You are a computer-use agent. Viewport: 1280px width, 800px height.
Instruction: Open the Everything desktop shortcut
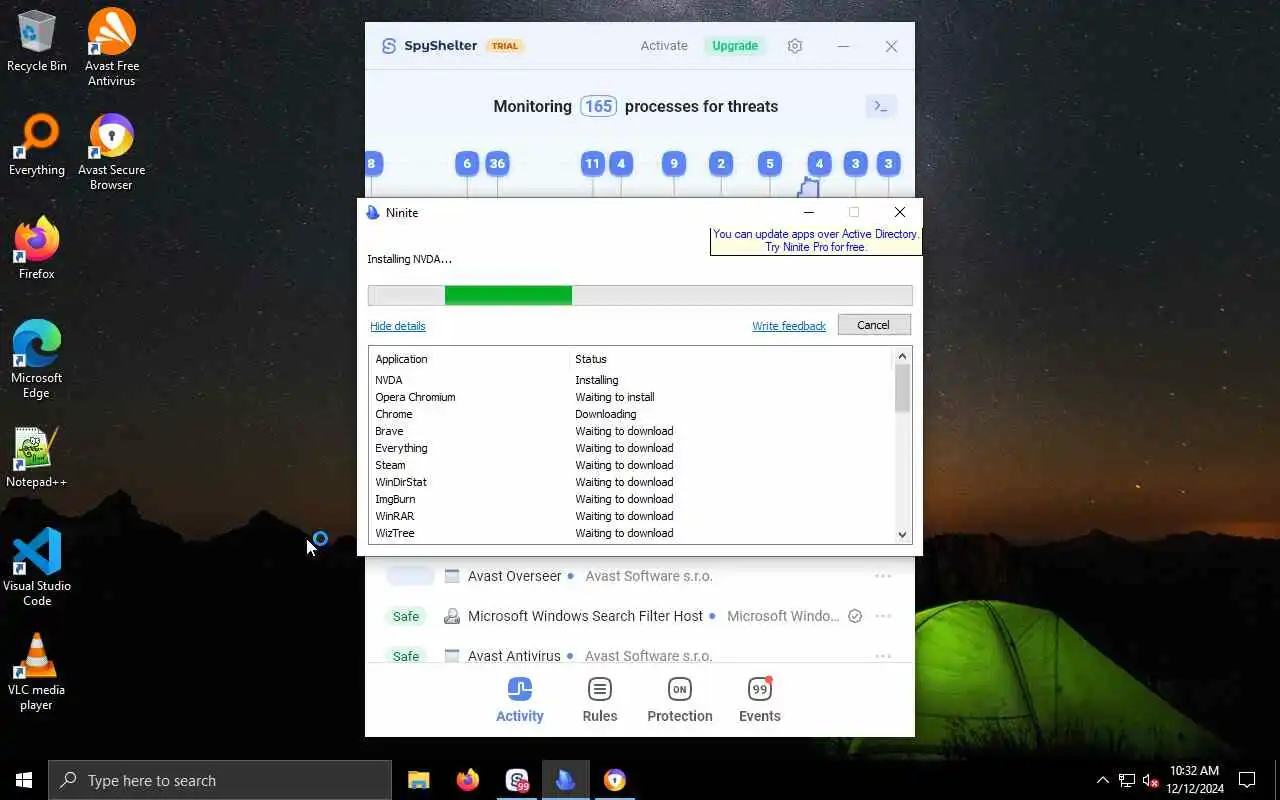pyautogui.click(x=37, y=146)
